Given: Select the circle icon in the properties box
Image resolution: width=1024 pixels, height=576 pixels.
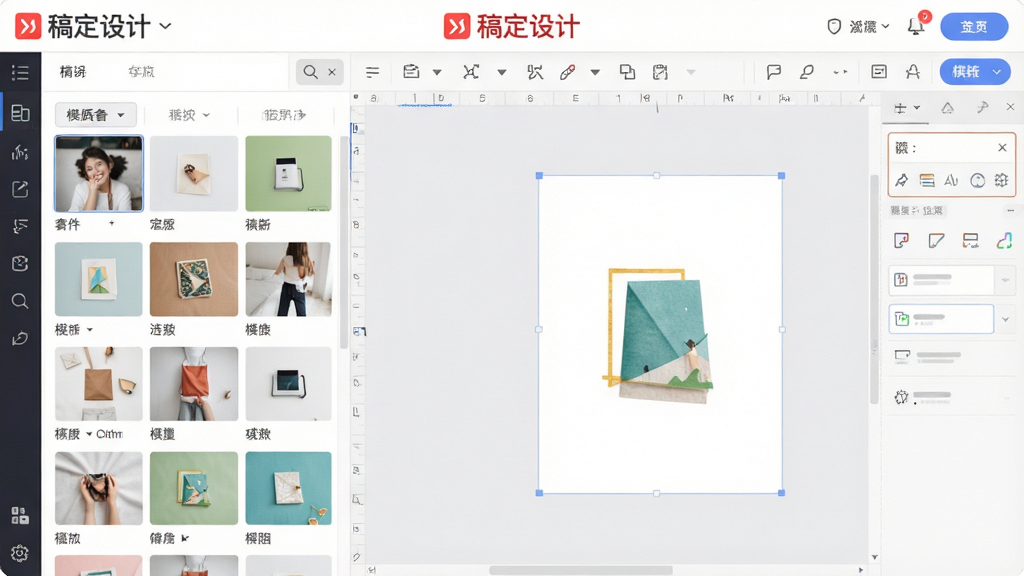Looking at the screenshot, I should [x=977, y=180].
